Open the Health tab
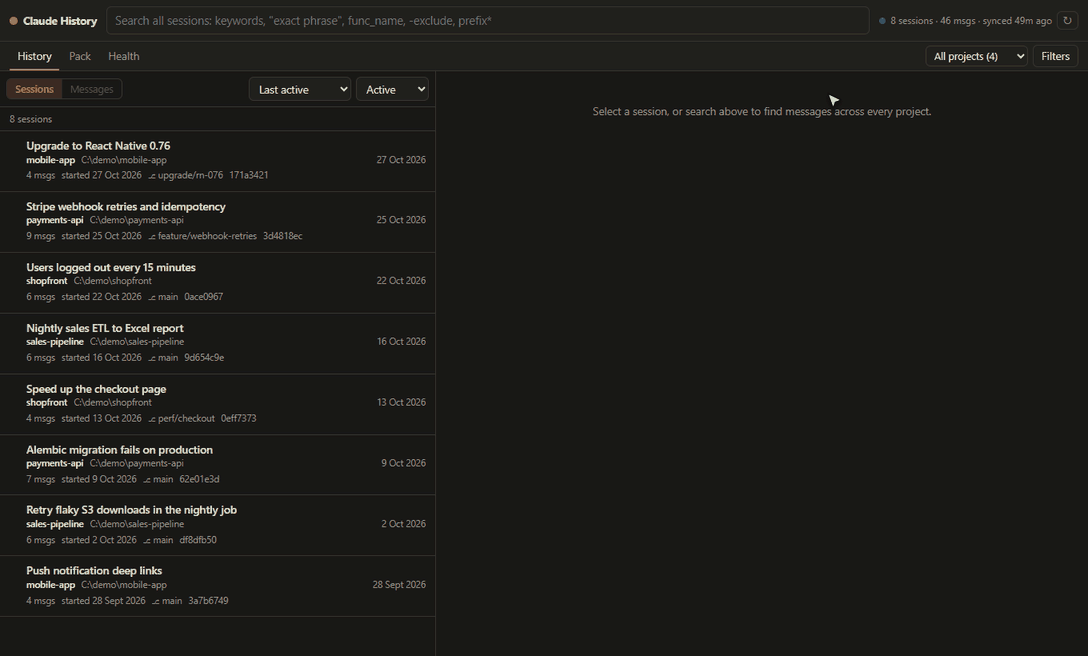The height and width of the screenshot is (656, 1088). click(x=124, y=56)
